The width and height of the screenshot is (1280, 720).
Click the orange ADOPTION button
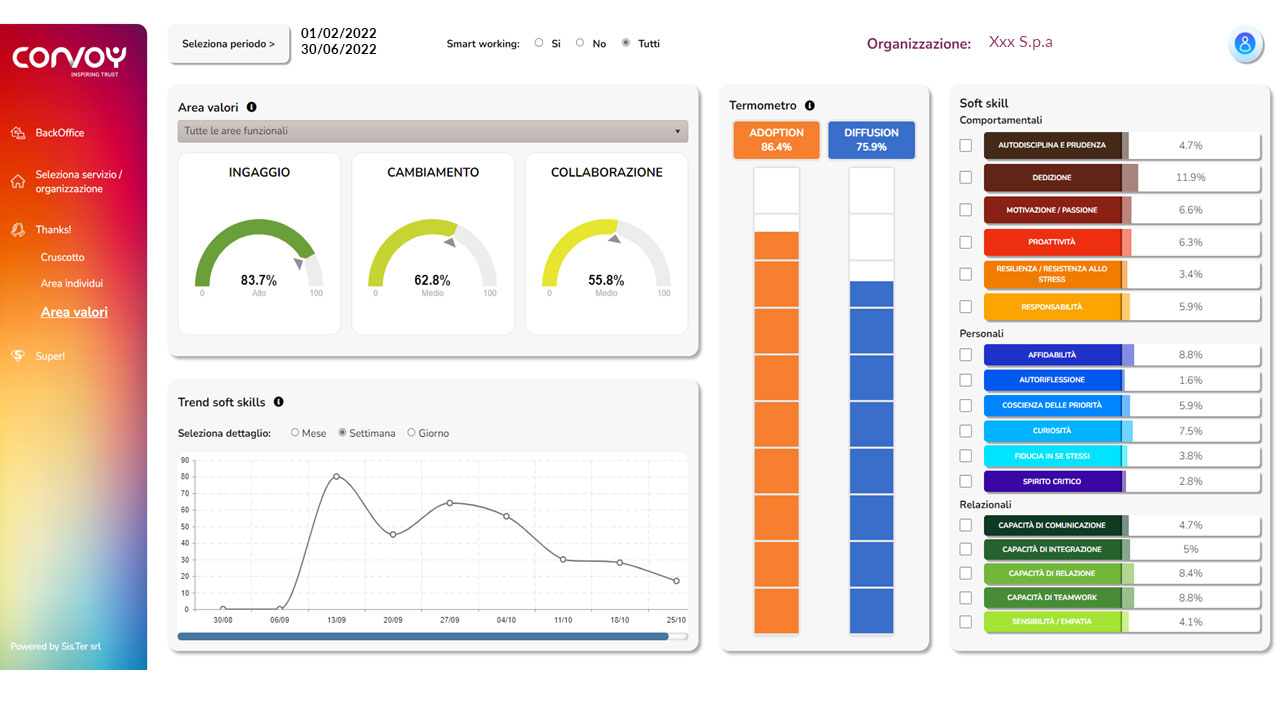[776, 140]
